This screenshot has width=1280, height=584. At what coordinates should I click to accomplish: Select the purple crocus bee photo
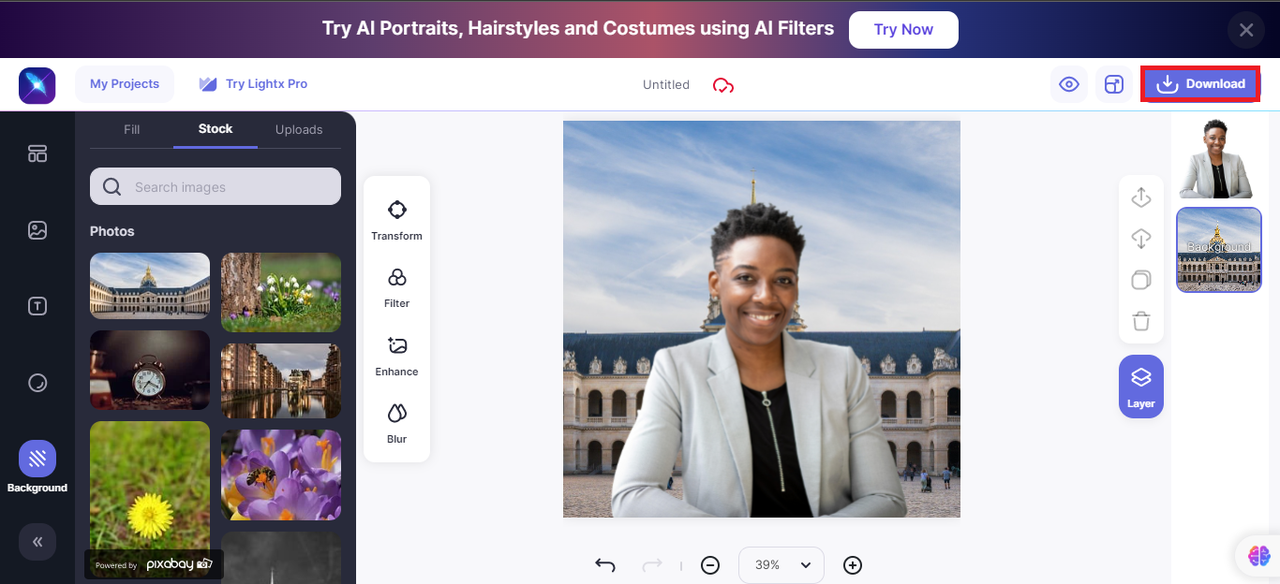(281, 475)
